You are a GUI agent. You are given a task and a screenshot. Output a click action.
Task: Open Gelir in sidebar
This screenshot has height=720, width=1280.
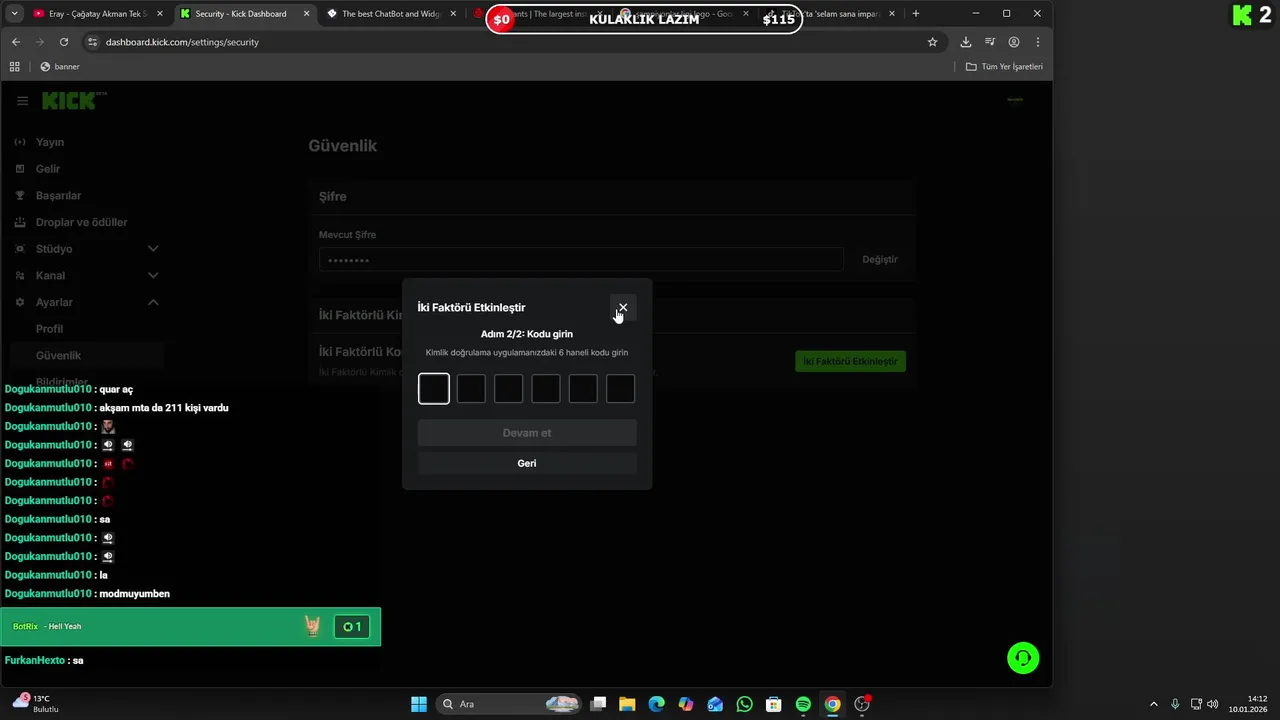coord(48,169)
